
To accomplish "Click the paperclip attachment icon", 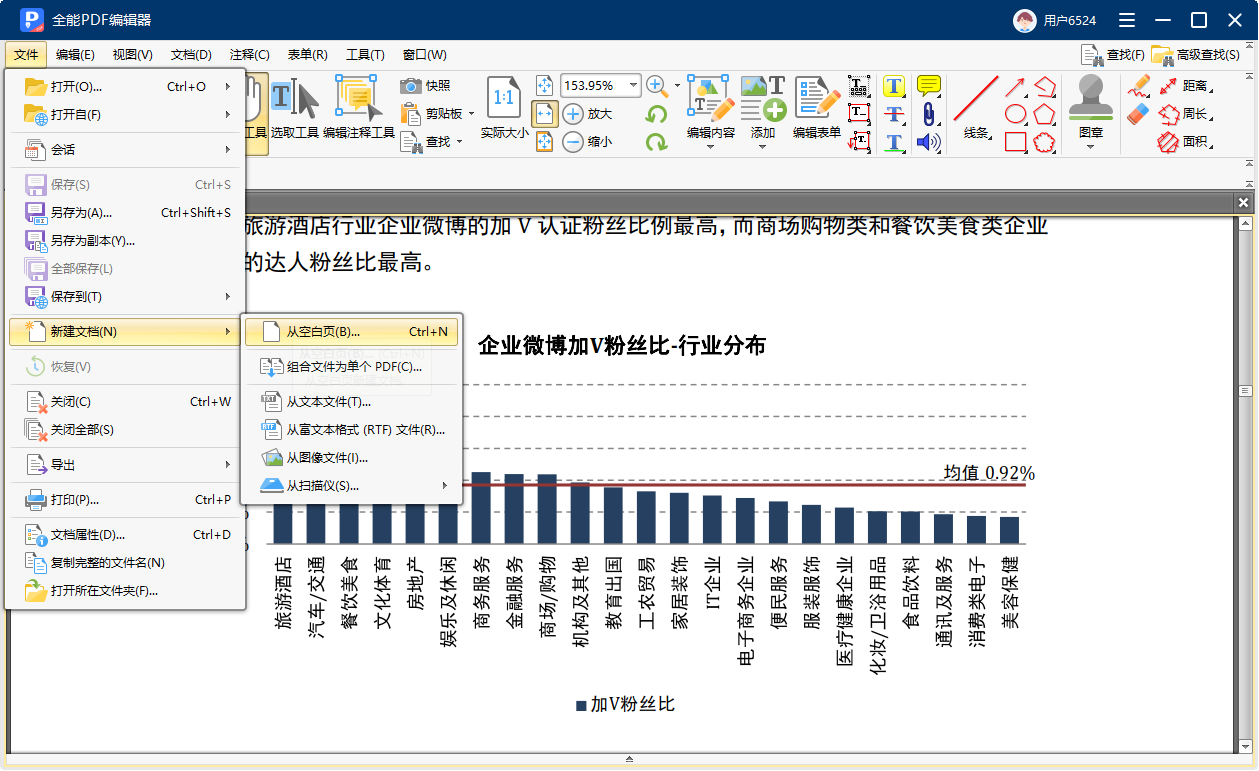I will coord(928,114).
